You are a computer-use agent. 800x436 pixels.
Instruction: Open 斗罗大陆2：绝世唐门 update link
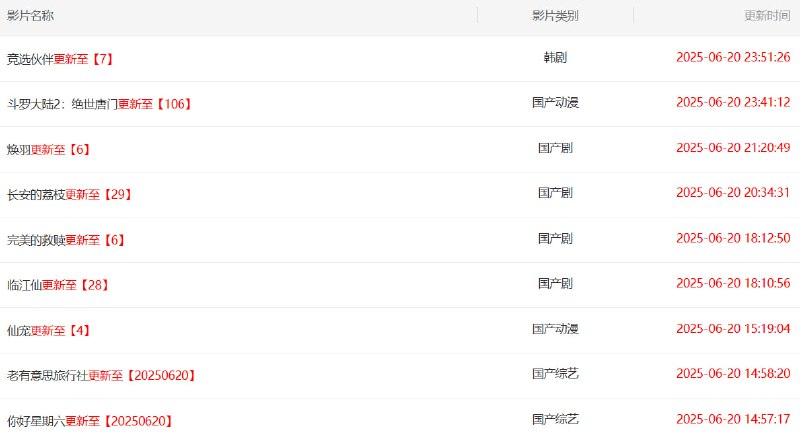point(98,104)
